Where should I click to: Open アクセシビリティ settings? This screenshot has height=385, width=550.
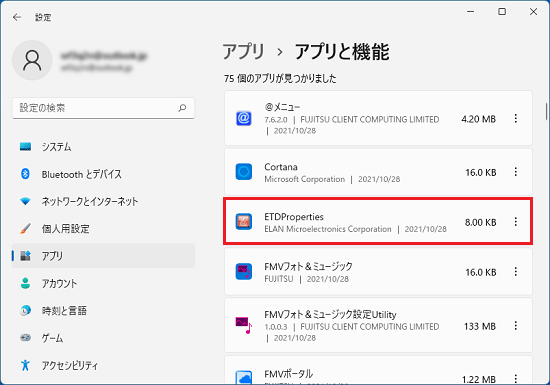click(103, 365)
